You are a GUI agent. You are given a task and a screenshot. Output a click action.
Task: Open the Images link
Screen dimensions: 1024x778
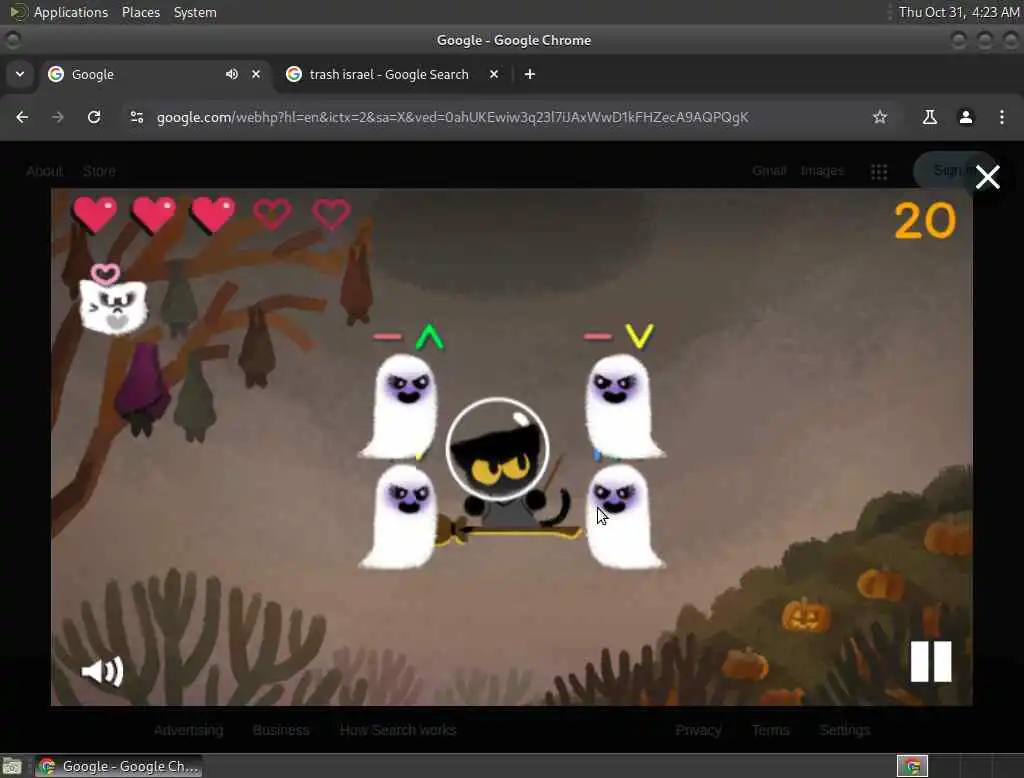pos(822,170)
